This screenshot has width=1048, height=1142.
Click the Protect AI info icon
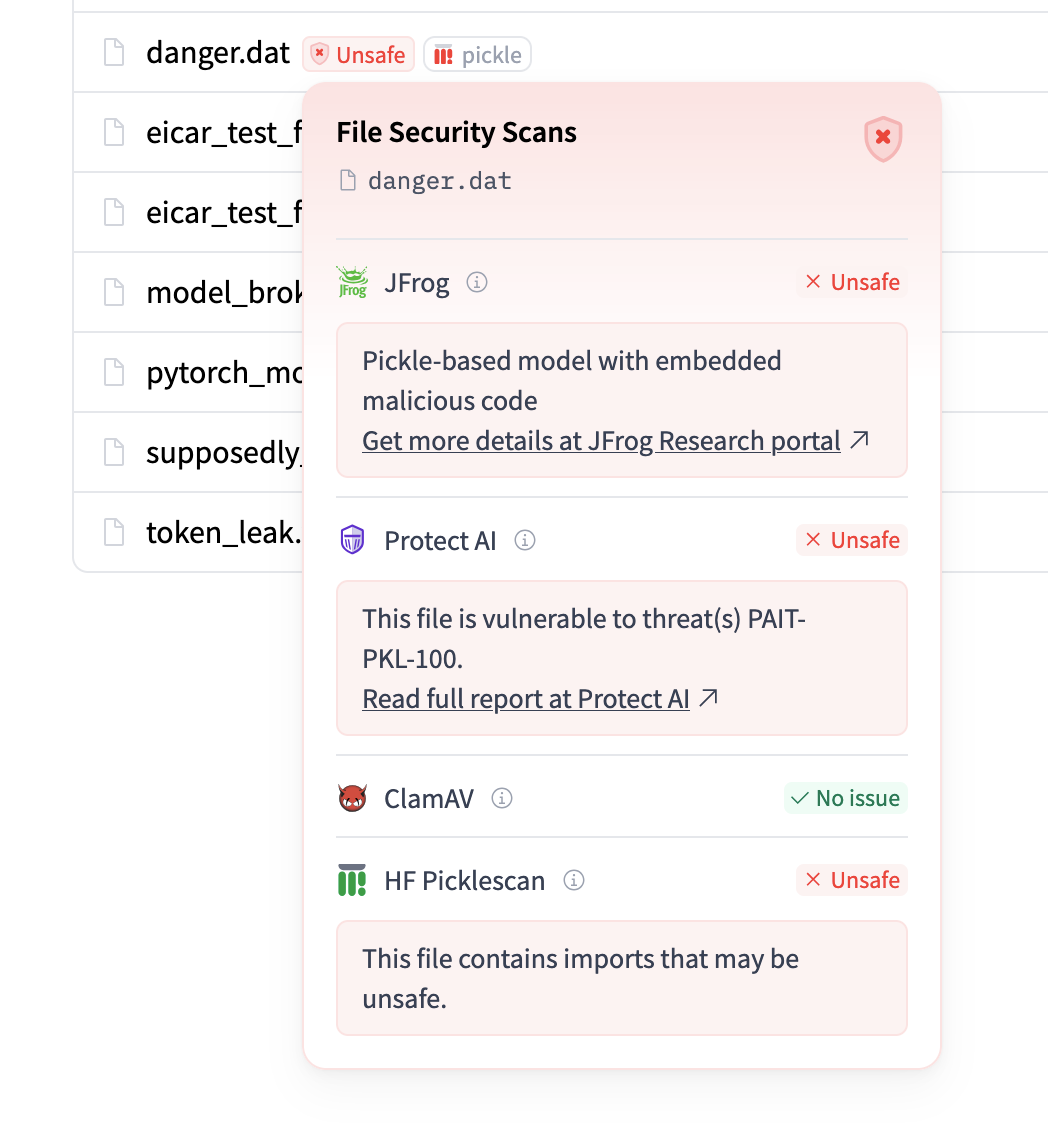point(524,541)
